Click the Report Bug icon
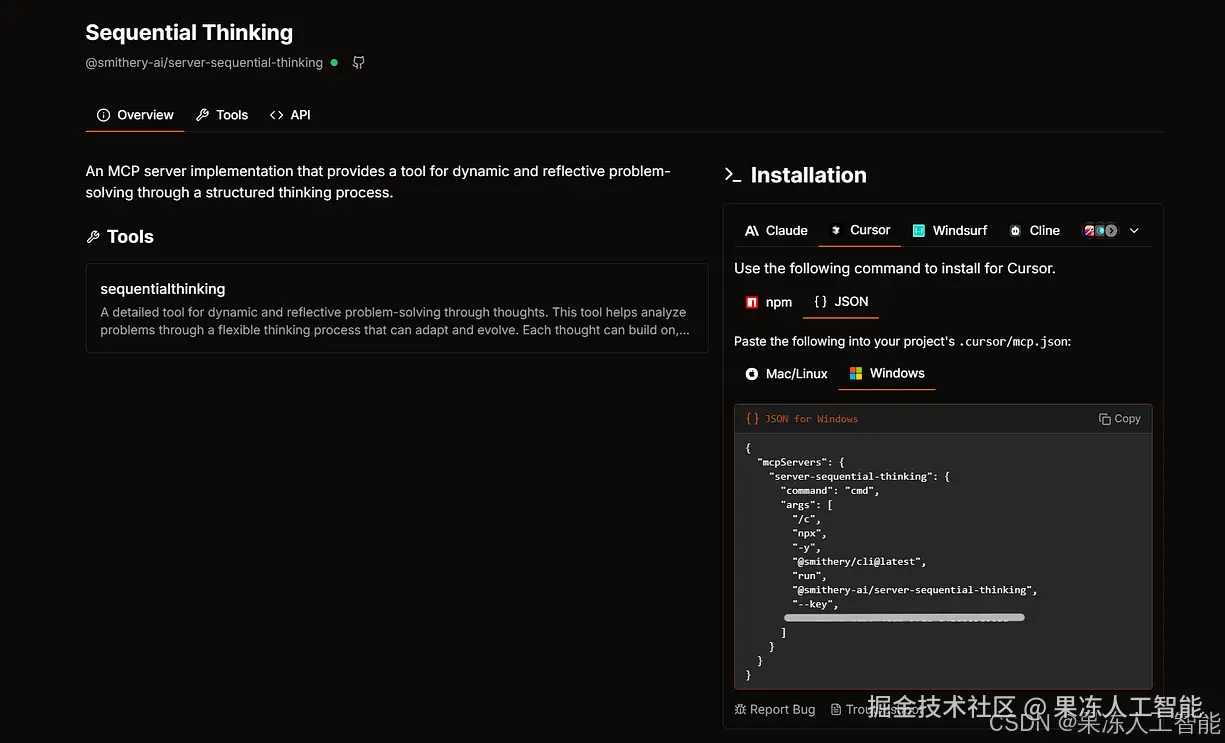 [740, 709]
